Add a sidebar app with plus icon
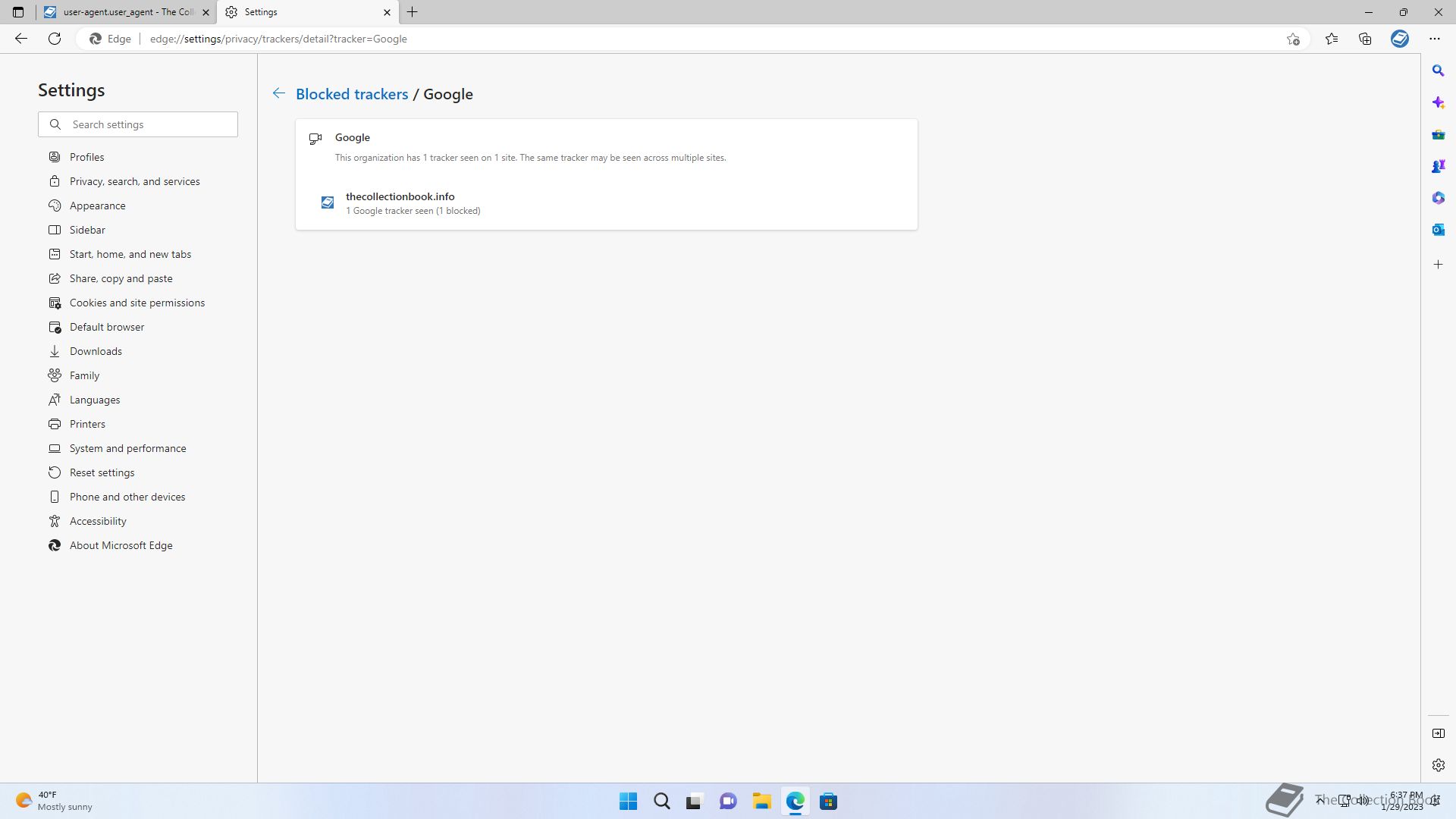1456x819 pixels. (1438, 265)
